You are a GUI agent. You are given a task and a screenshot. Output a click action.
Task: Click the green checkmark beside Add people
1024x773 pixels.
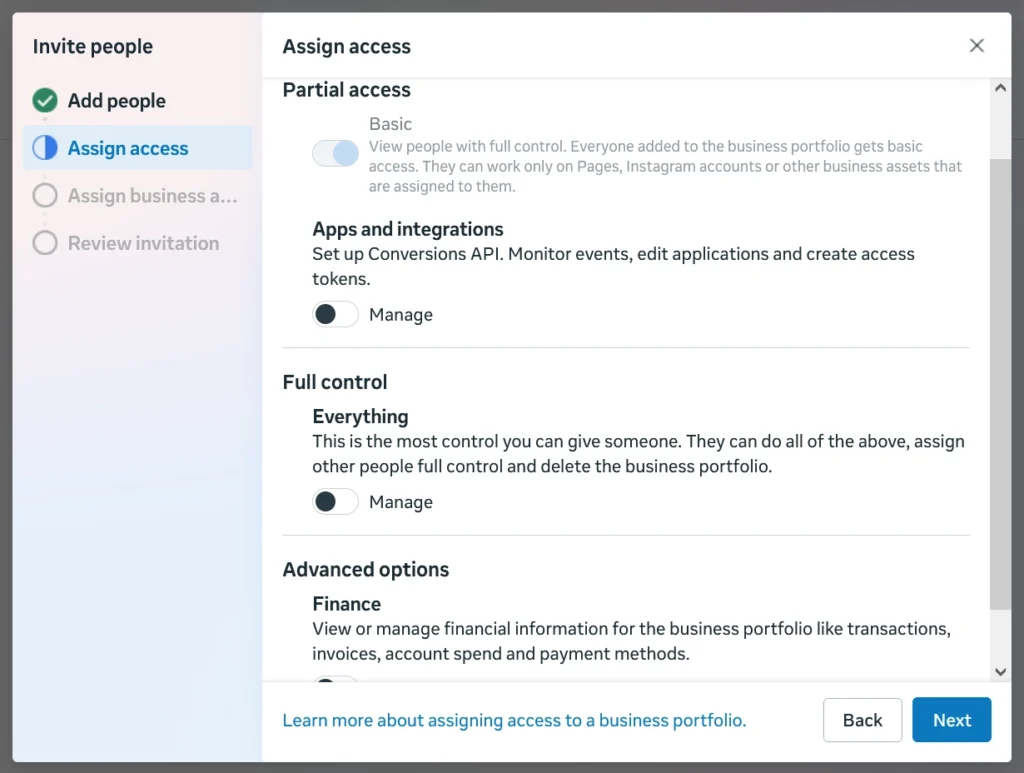(x=45, y=101)
